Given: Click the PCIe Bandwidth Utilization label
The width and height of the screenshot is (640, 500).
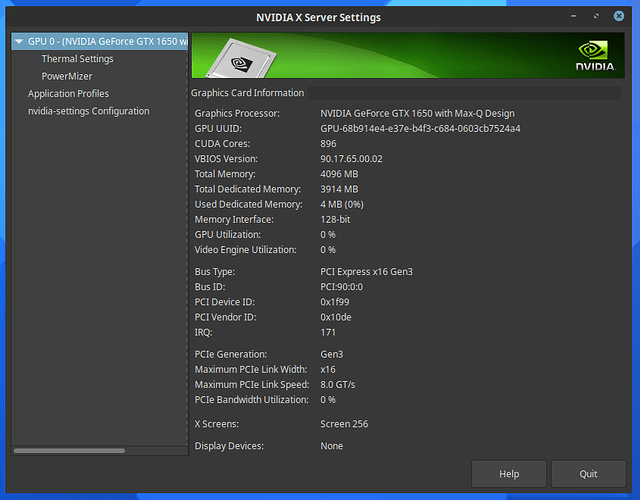Looking at the screenshot, I should (x=251, y=400).
